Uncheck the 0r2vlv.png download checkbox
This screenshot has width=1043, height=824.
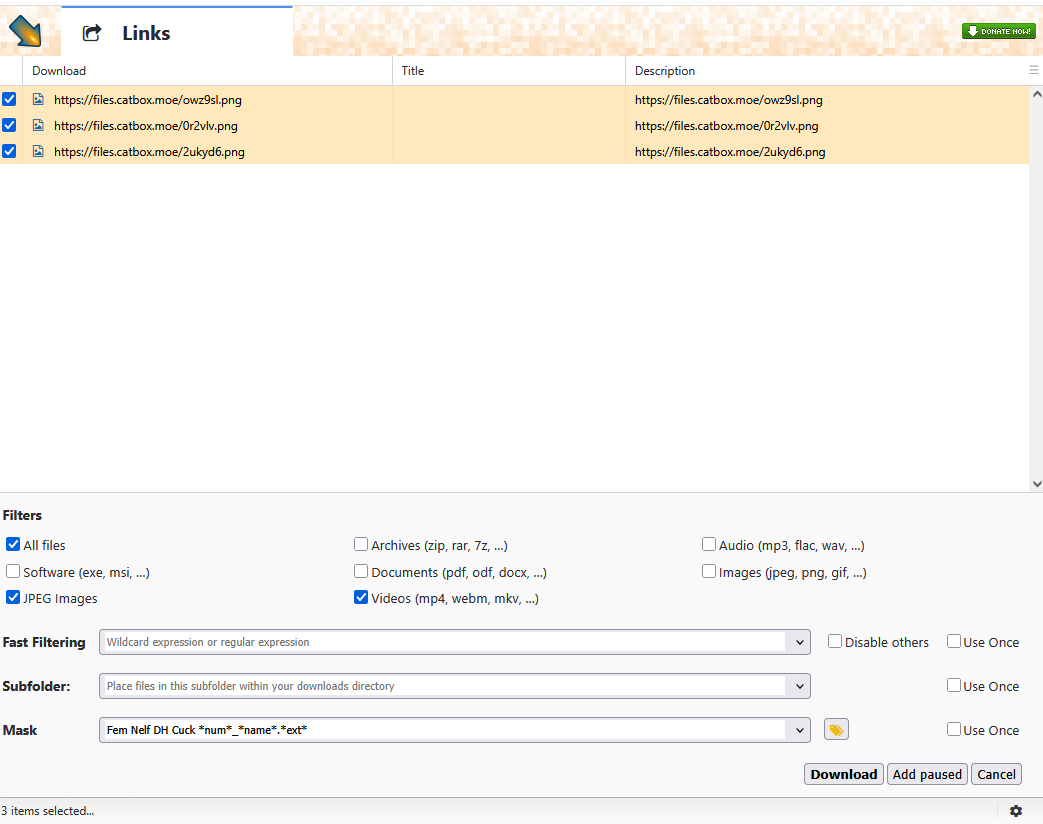[9, 125]
